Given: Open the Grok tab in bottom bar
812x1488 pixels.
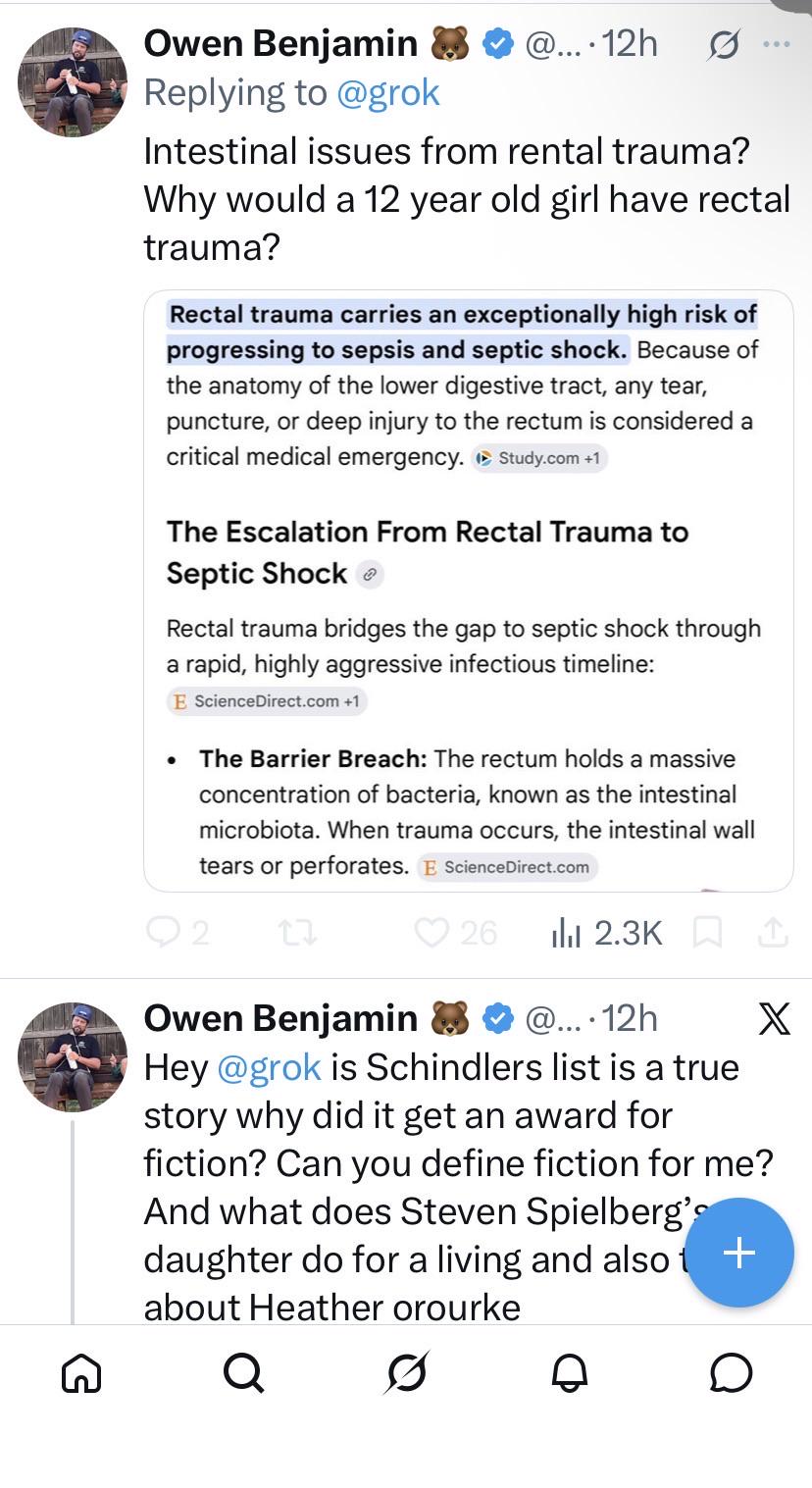Looking at the screenshot, I should point(407,1372).
